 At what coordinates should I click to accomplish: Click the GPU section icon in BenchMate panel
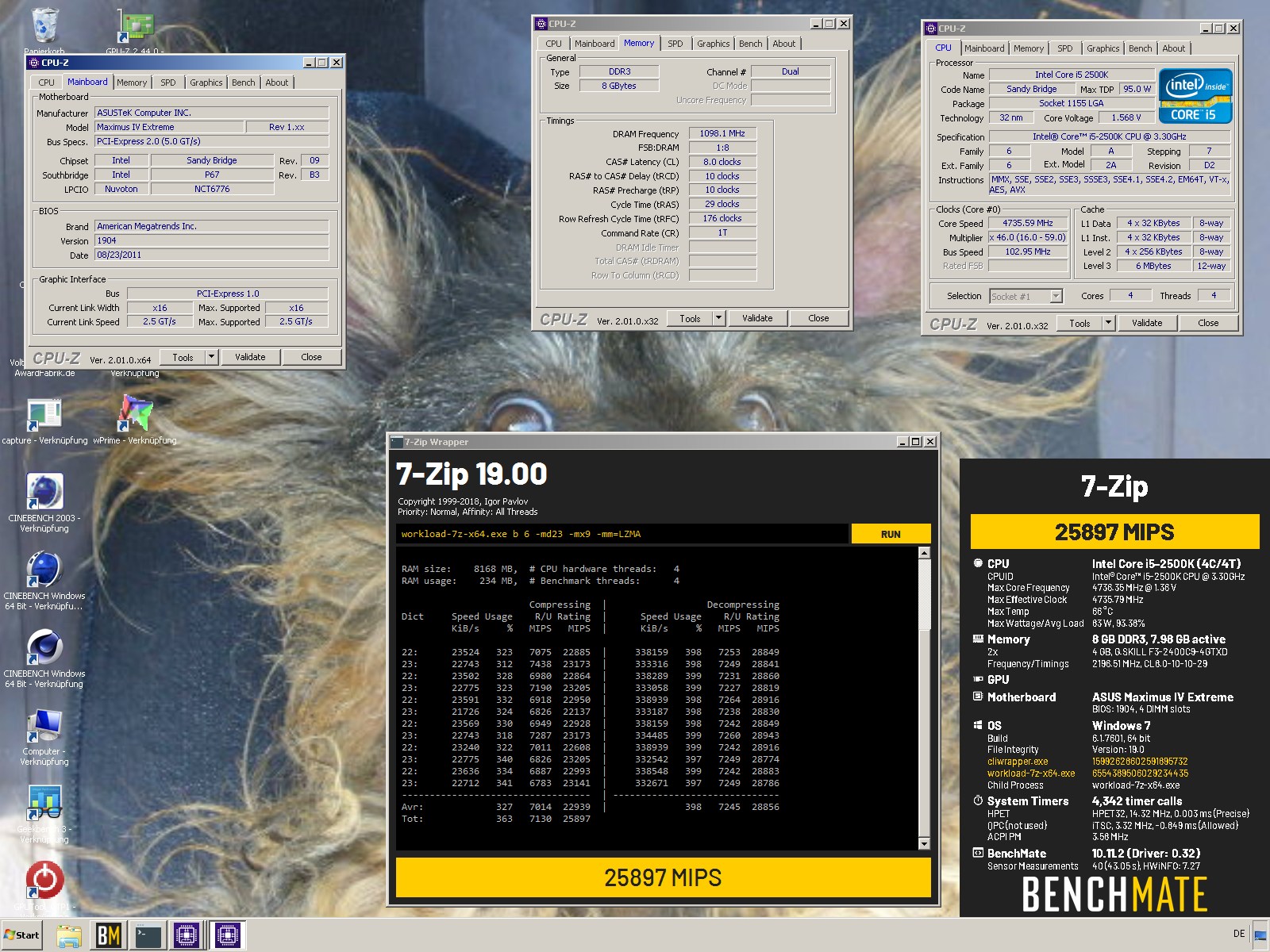coord(978,679)
